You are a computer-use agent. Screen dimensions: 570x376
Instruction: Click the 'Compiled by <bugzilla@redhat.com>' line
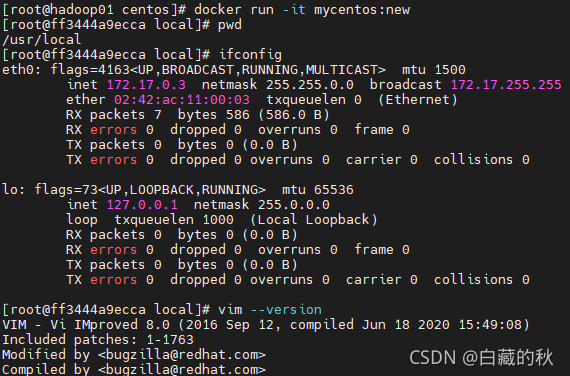[x=134, y=369]
